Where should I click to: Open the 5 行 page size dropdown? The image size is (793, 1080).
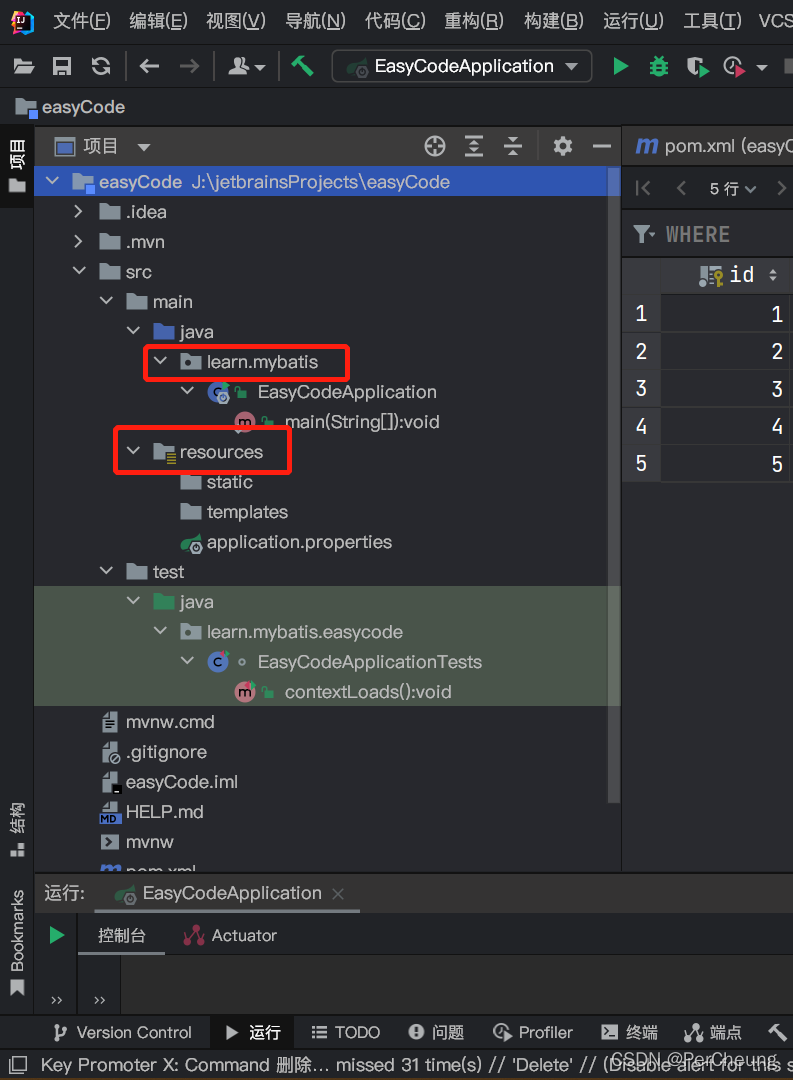(732, 189)
